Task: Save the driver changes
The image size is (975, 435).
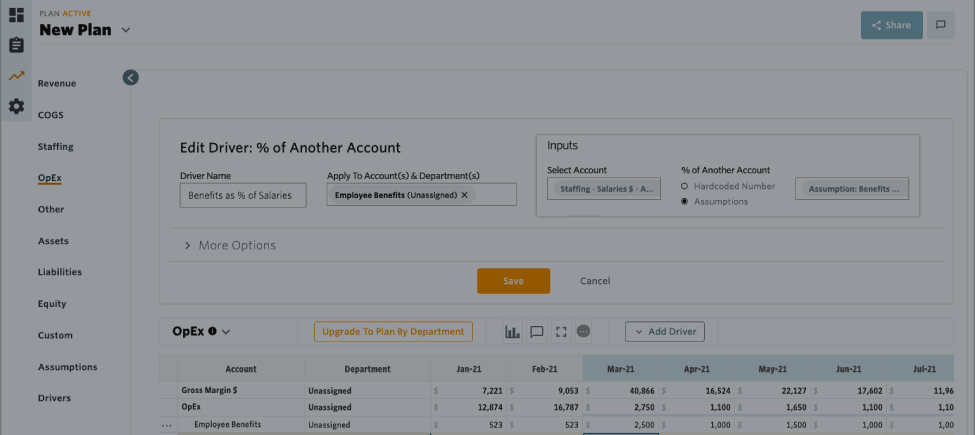Action: click(513, 281)
